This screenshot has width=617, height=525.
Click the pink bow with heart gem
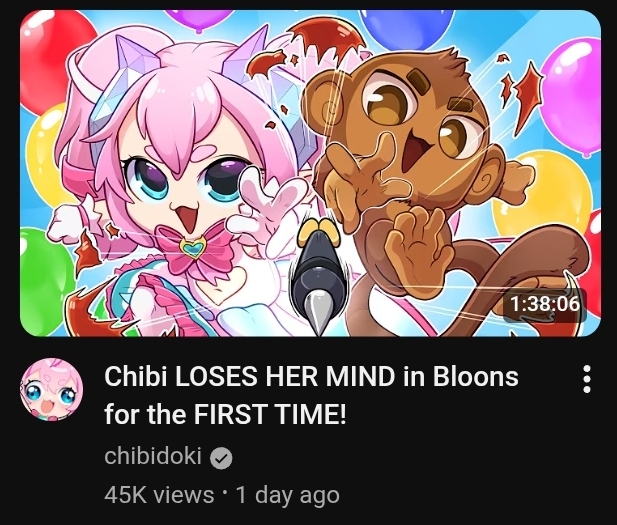coord(193,249)
